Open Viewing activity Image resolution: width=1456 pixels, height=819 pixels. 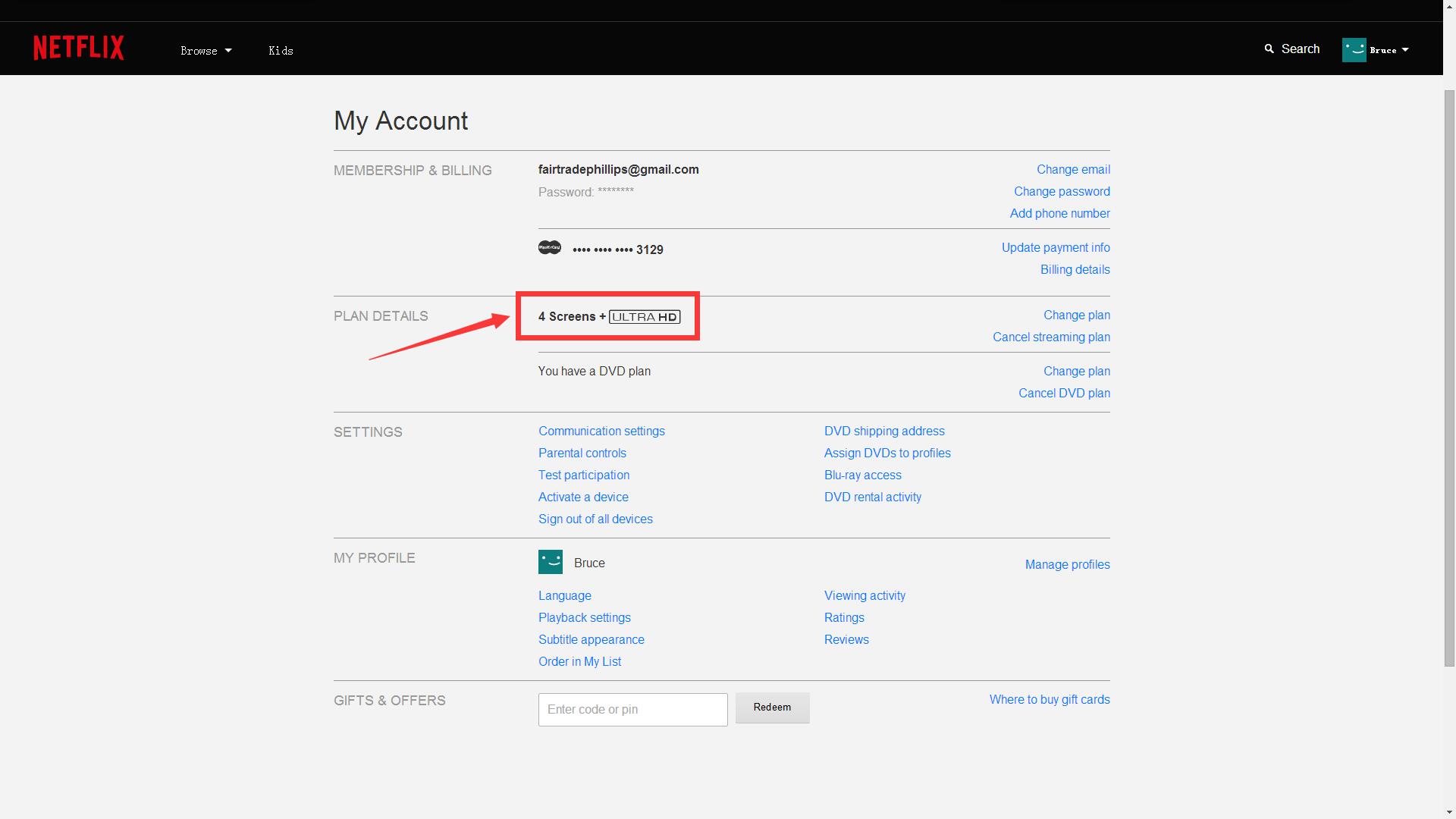[864, 595]
